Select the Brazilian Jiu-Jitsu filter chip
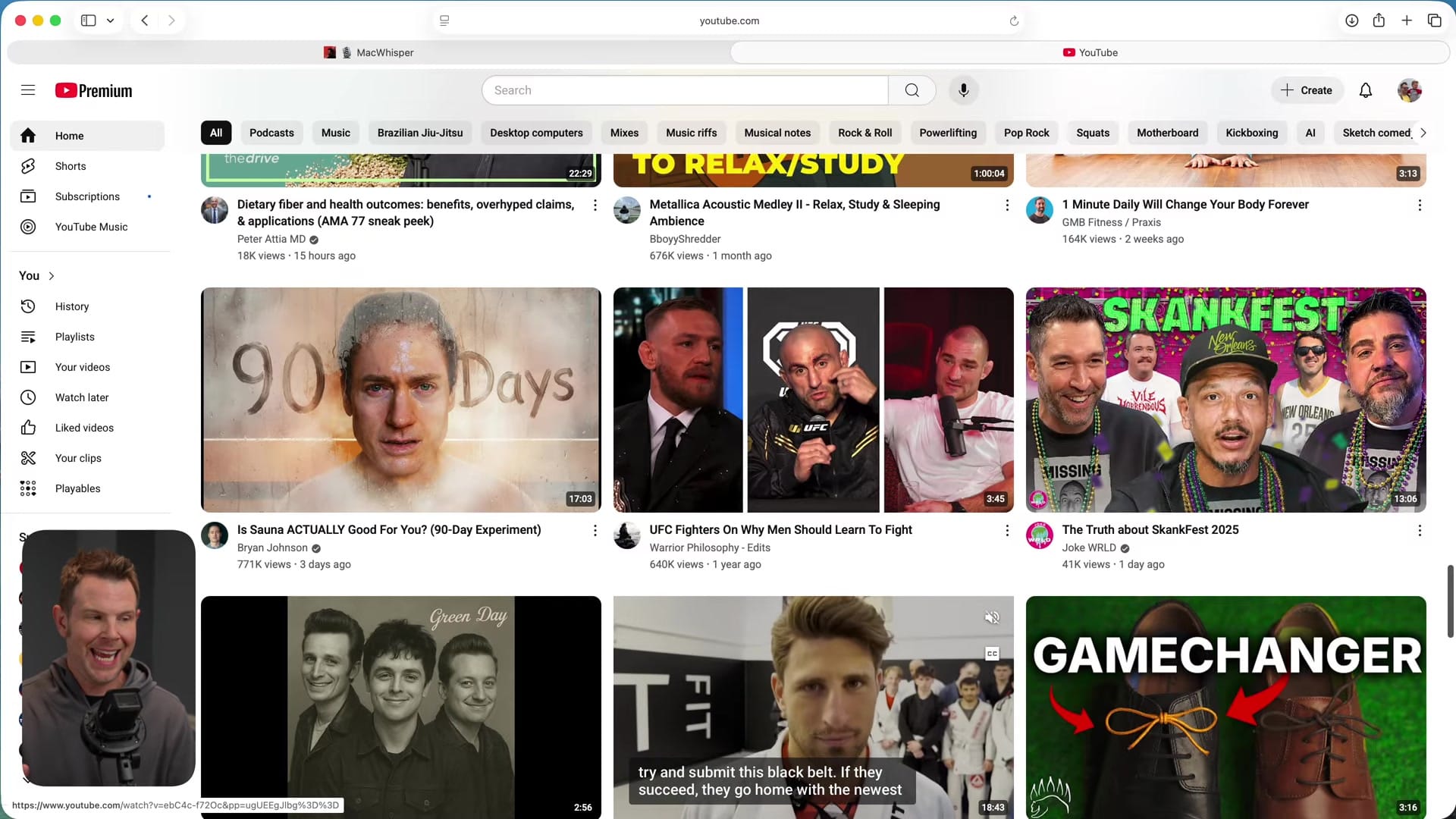The image size is (1456, 819). coord(420,133)
